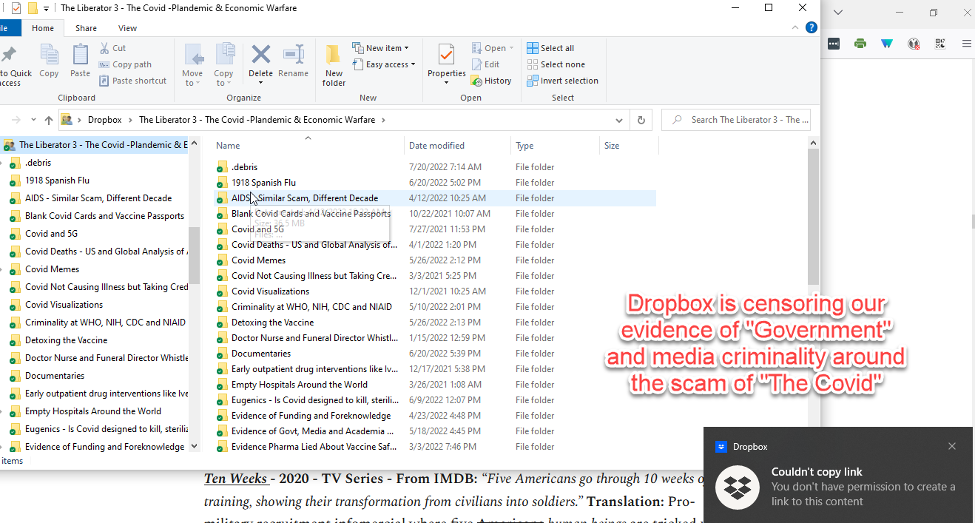Click the file list vertical scrollbar

pos(813,217)
